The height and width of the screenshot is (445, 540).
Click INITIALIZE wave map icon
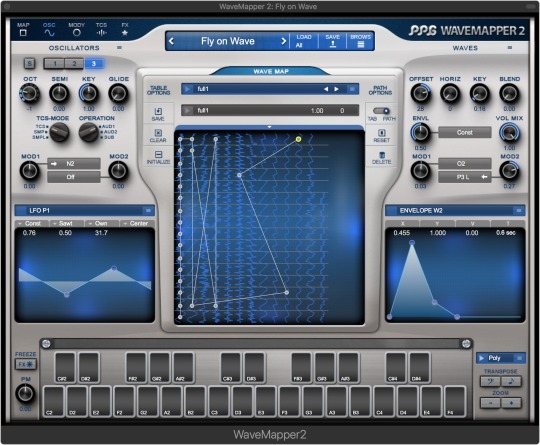(158, 154)
